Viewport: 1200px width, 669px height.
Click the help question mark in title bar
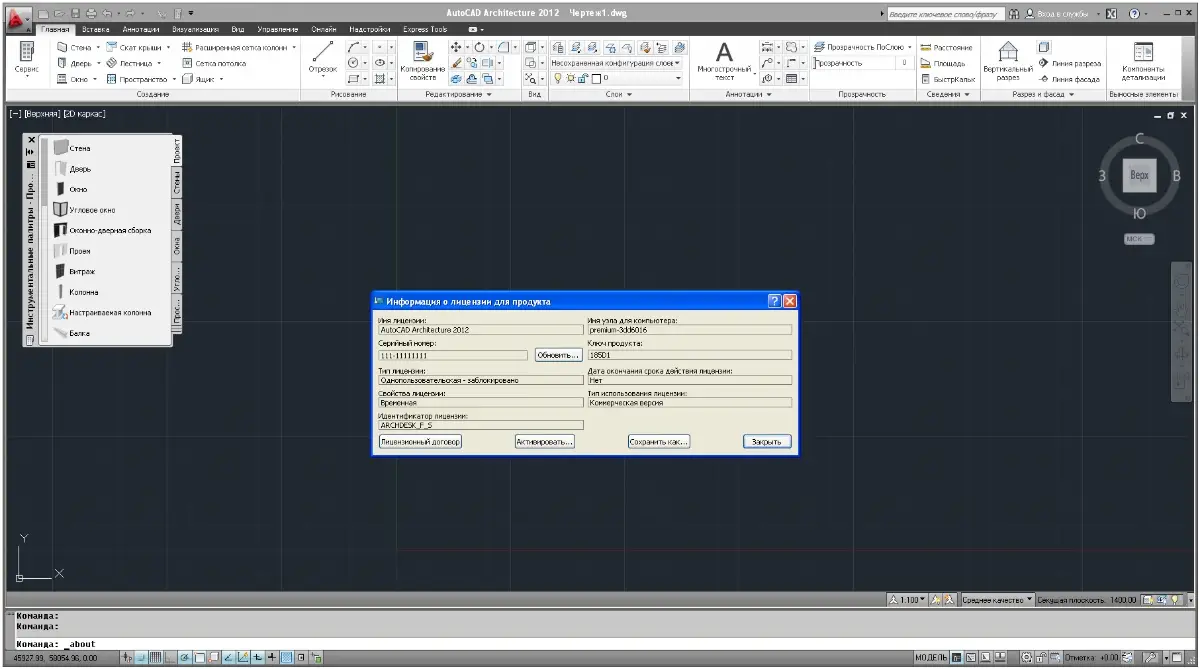pos(1133,13)
